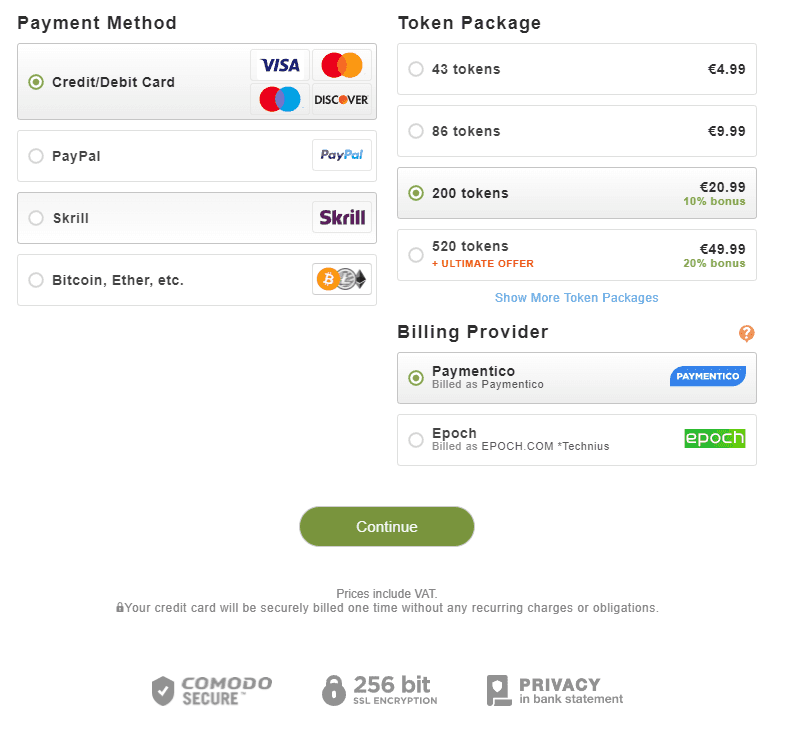Click the Visa card logo
Viewport: 812px width, 734px height.
pos(280,65)
